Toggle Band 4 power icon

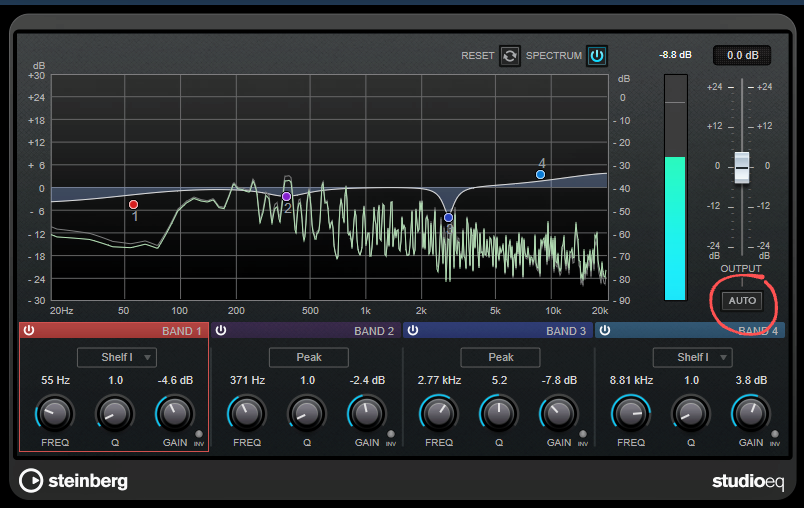click(x=604, y=331)
